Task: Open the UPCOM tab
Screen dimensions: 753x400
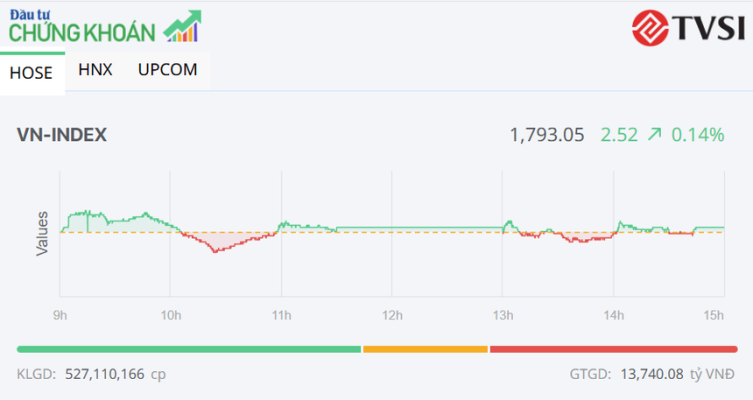Action: pos(167,70)
